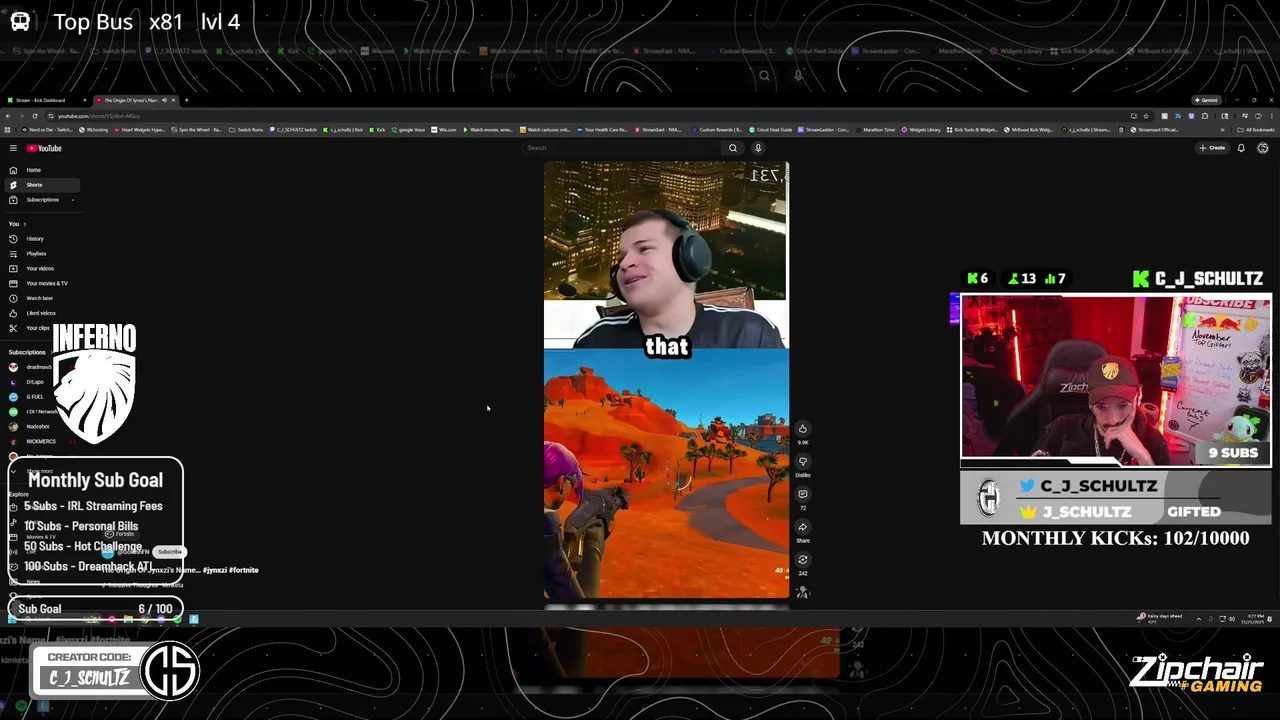Image resolution: width=1280 pixels, height=720 pixels.
Task: Click the browser back arrow
Action: point(9,116)
